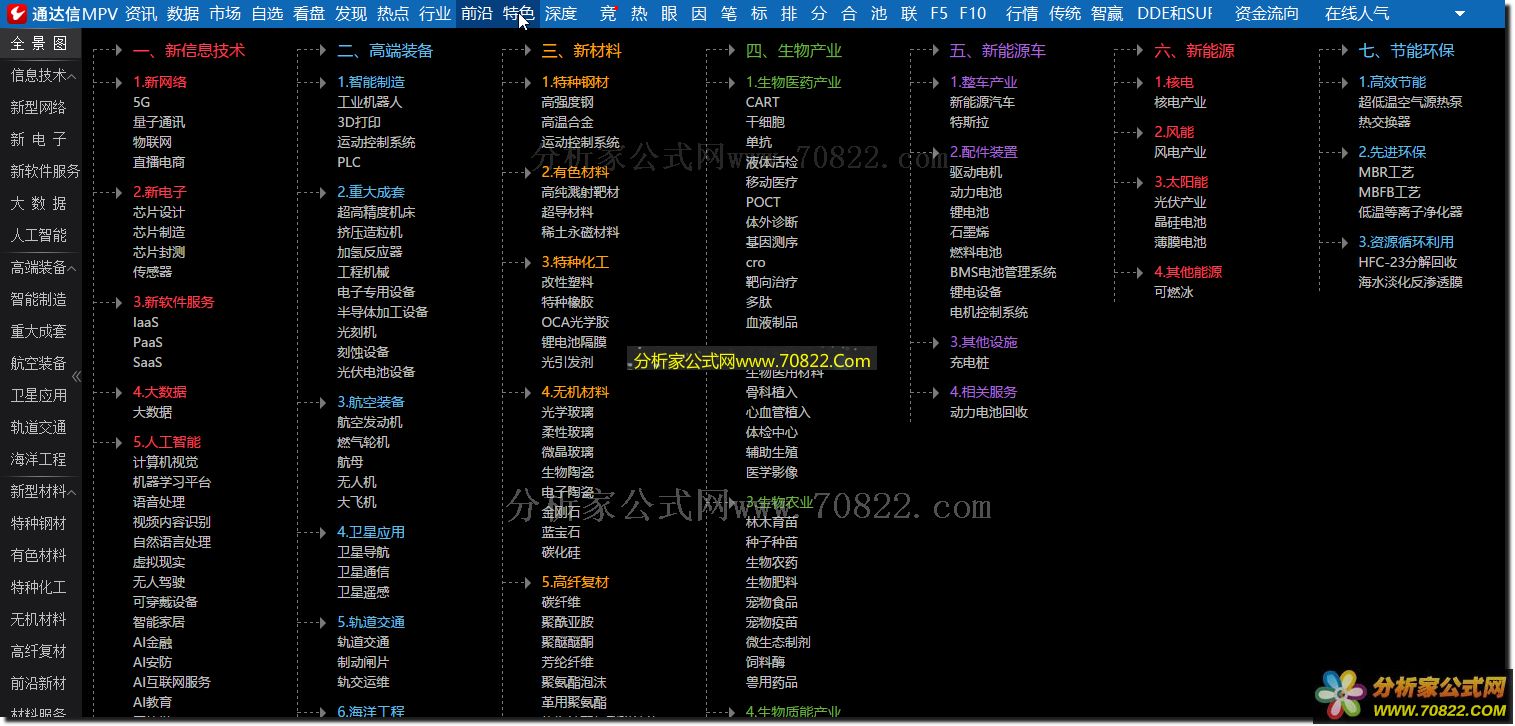This screenshot has height=726, width=1515.
Task: Open the 五、新能源车 category heading
Action: point(998,50)
